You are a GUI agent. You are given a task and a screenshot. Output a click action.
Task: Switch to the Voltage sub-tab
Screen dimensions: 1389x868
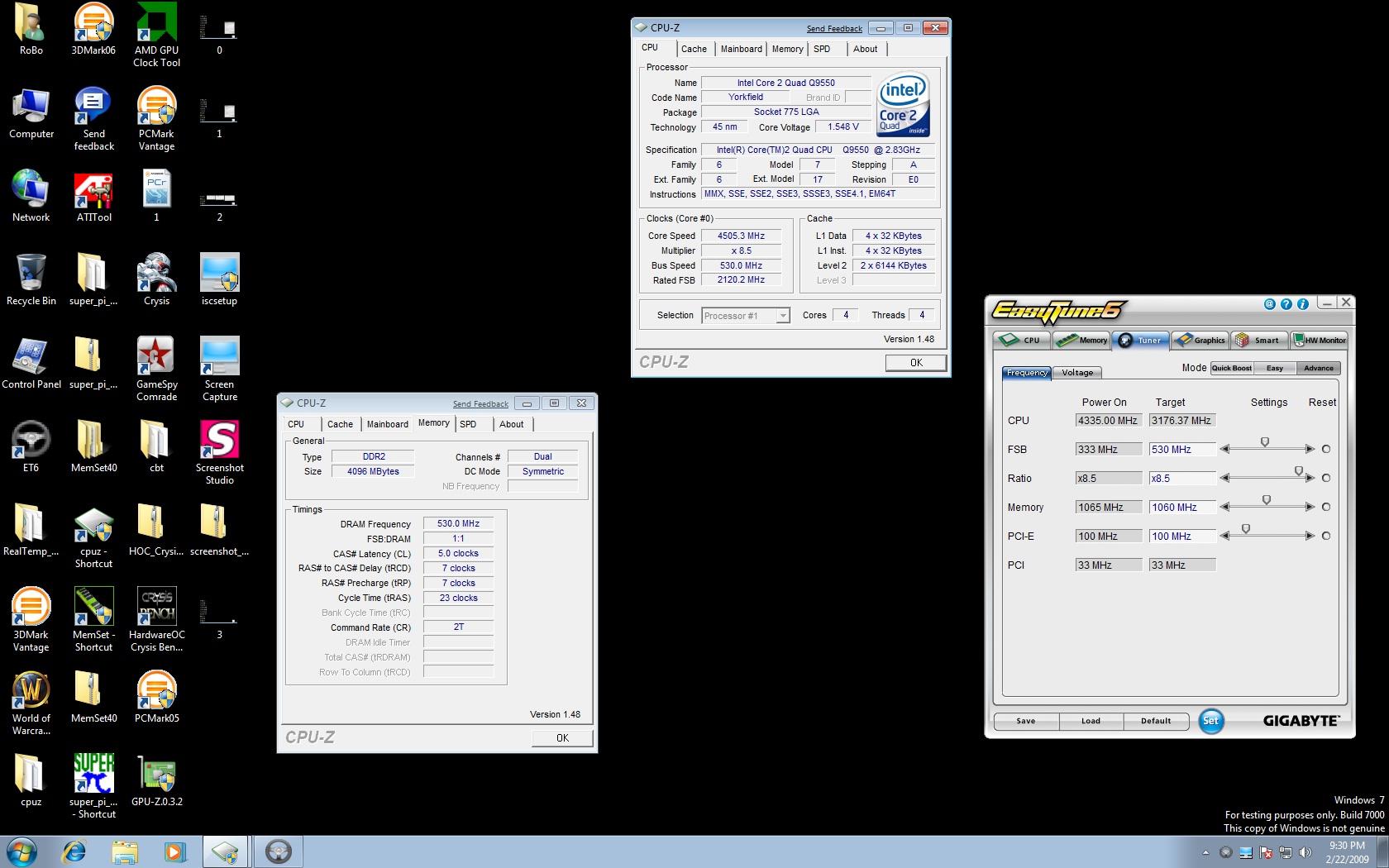(x=1077, y=373)
